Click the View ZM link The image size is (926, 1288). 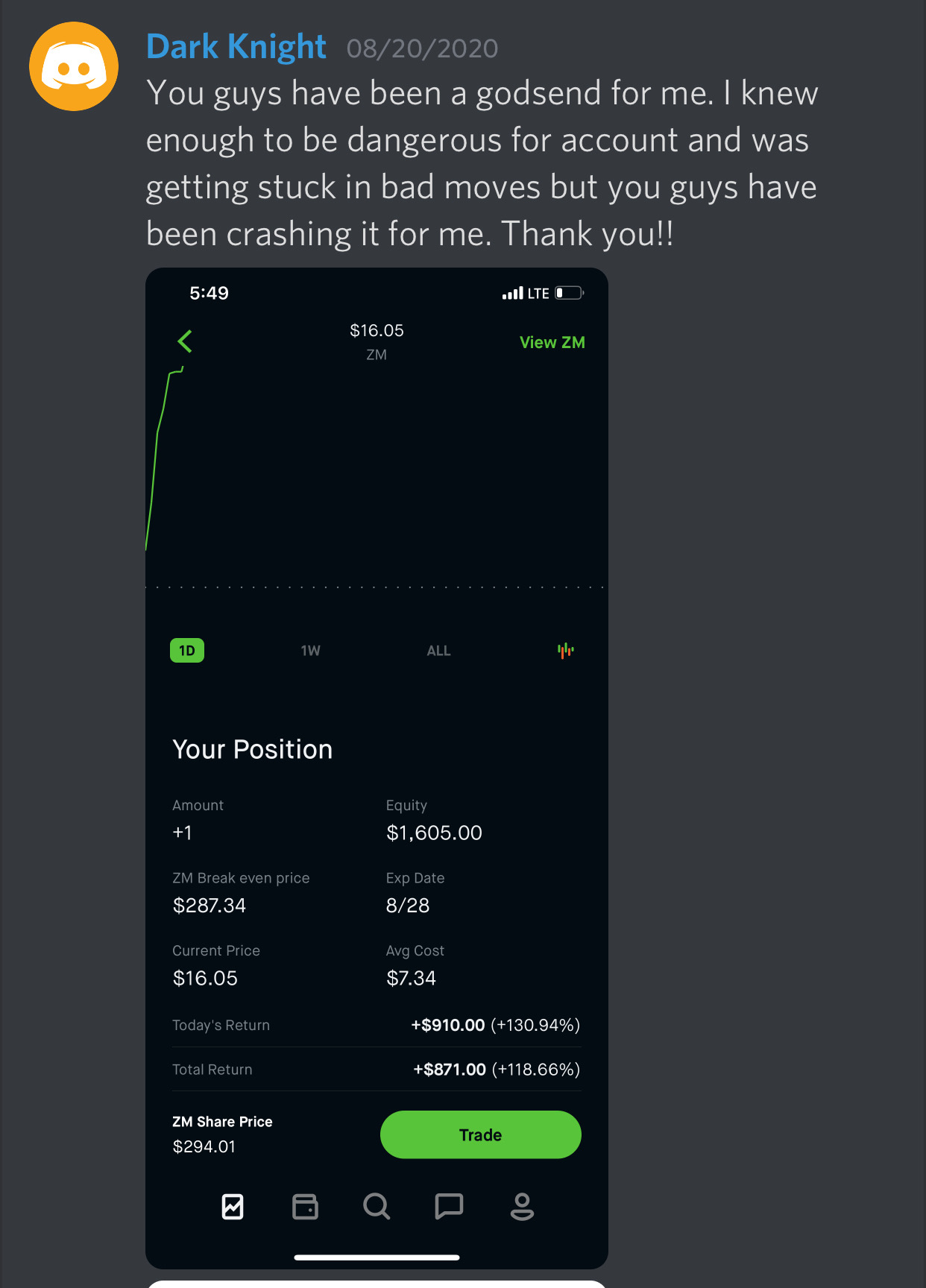[552, 342]
